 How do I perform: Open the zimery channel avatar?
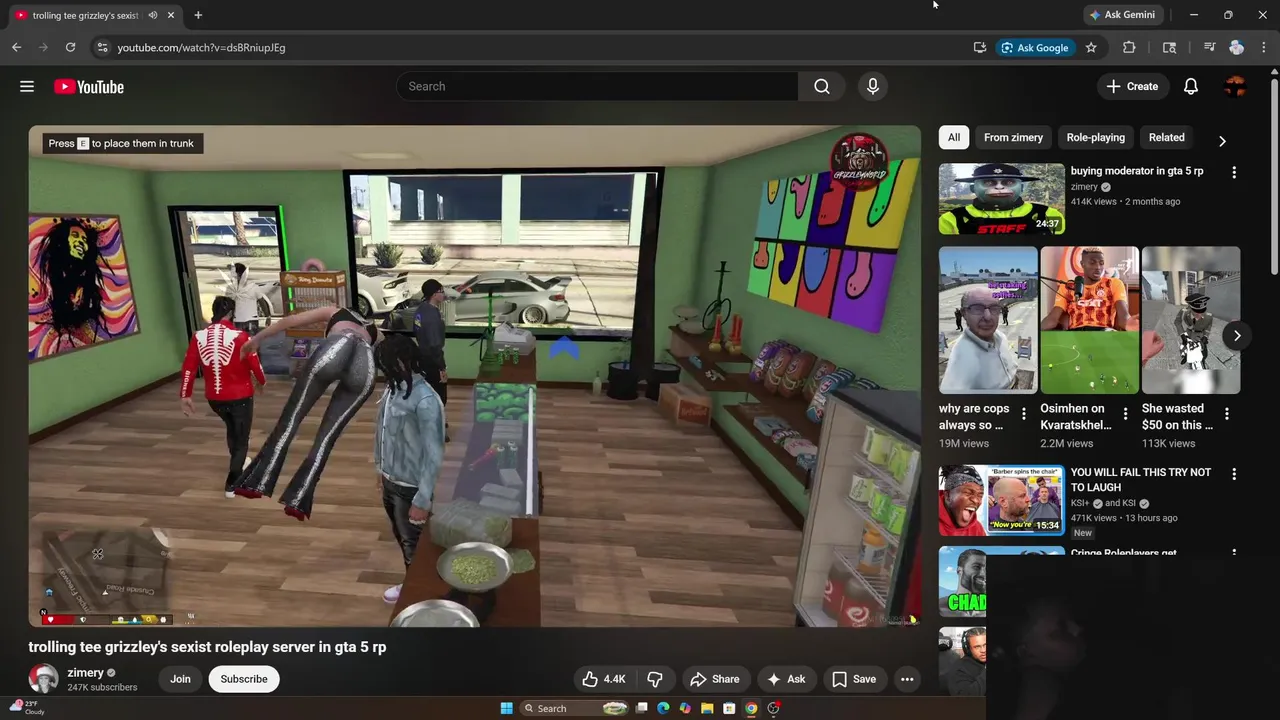pos(43,679)
